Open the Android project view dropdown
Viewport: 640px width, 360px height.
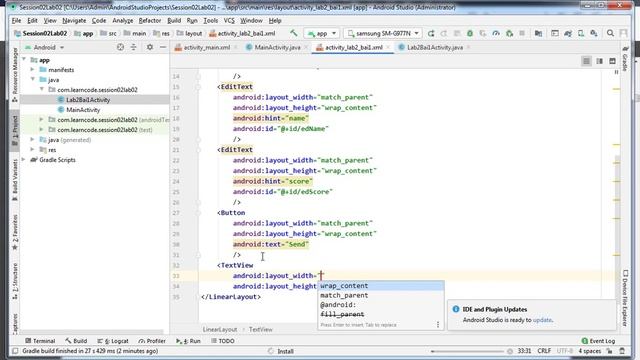pos(45,47)
